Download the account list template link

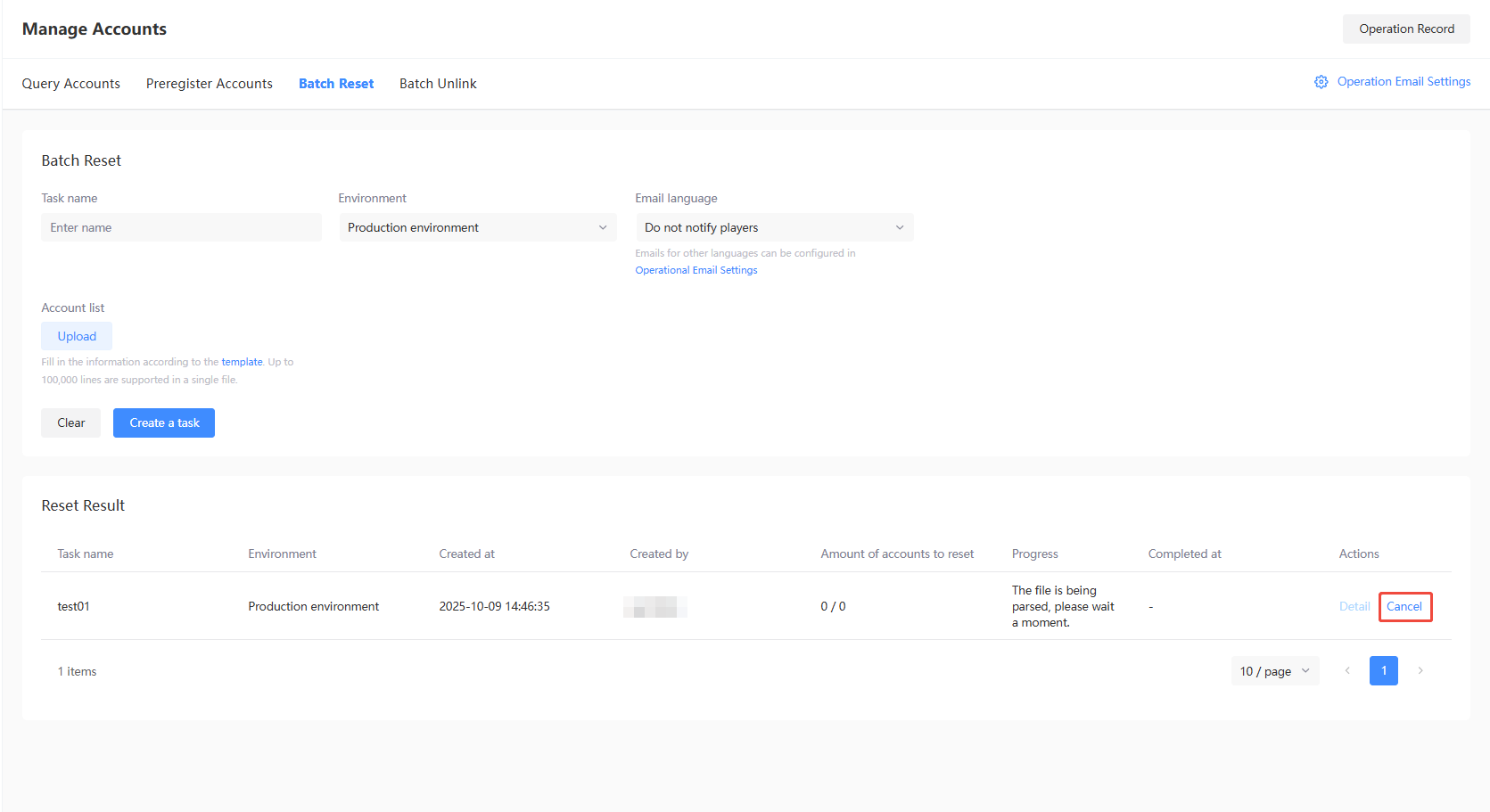(242, 362)
